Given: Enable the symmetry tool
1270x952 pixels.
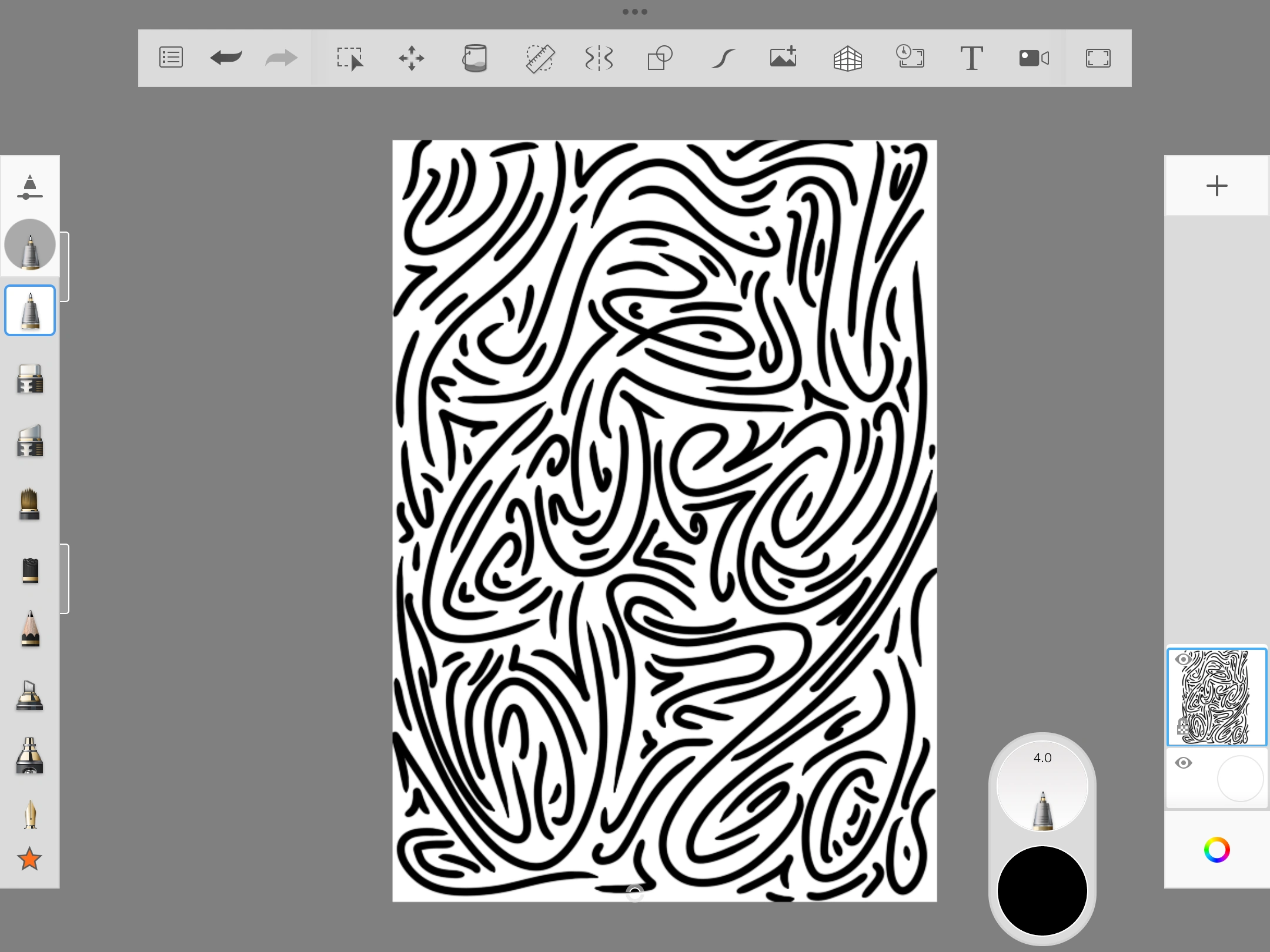Looking at the screenshot, I should (599, 58).
